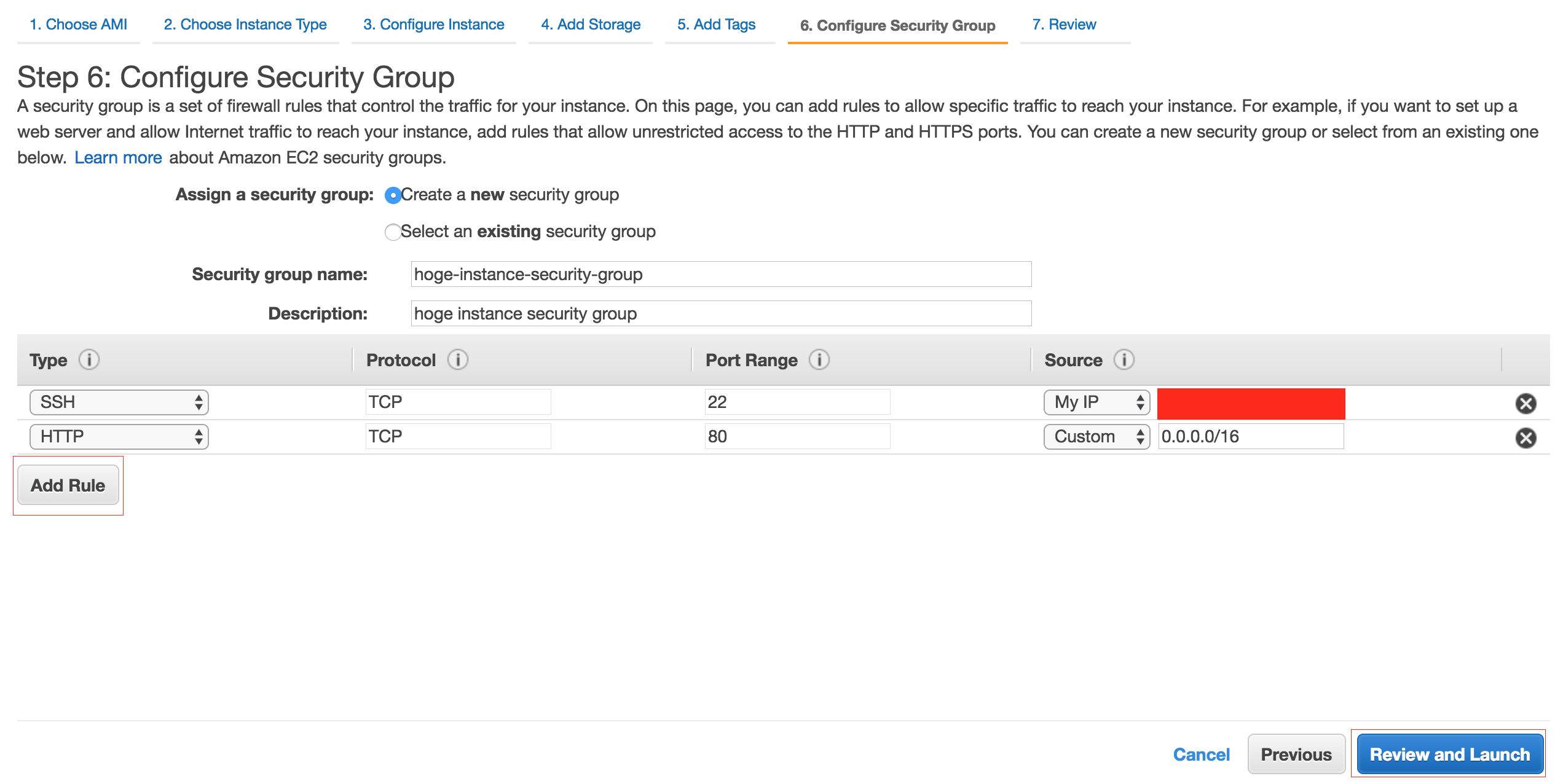Select an existing security group radio
Screen dimensions: 1555x784
coord(393,232)
